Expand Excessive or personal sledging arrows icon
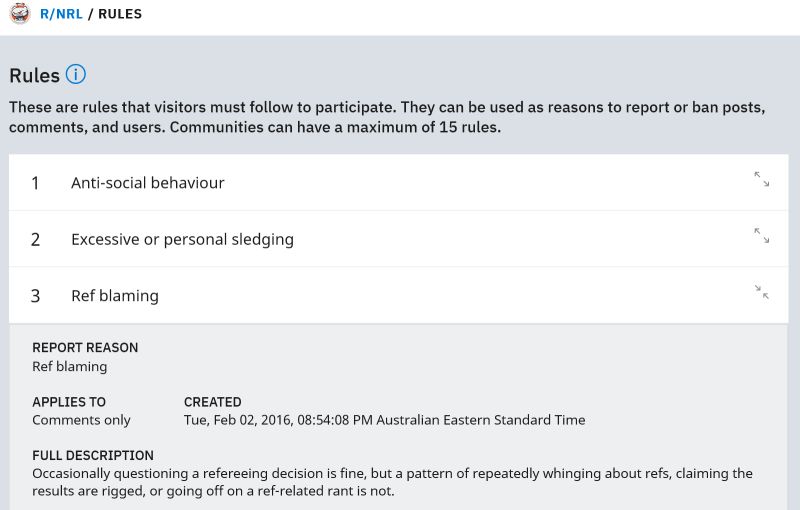 (762, 236)
